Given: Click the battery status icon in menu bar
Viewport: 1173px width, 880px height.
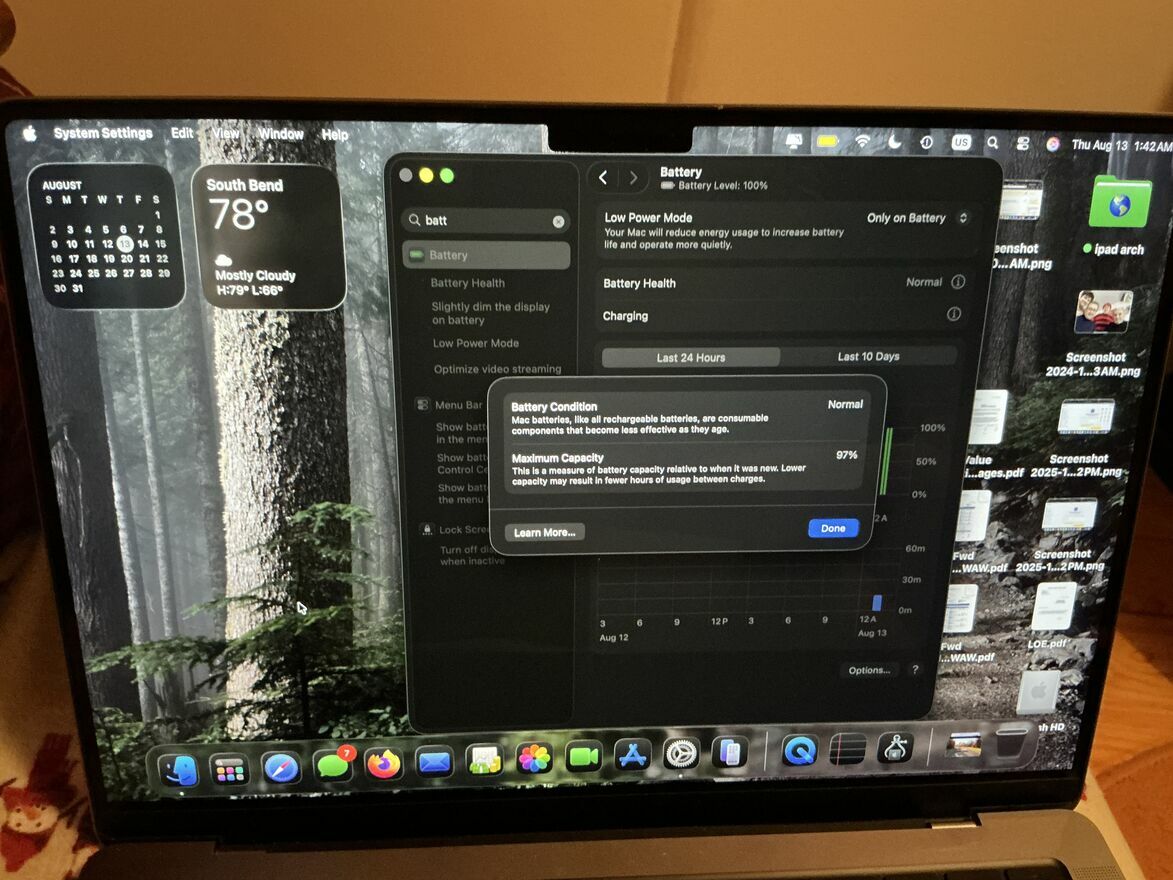Looking at the screenshot, I should tap(827, 141).
